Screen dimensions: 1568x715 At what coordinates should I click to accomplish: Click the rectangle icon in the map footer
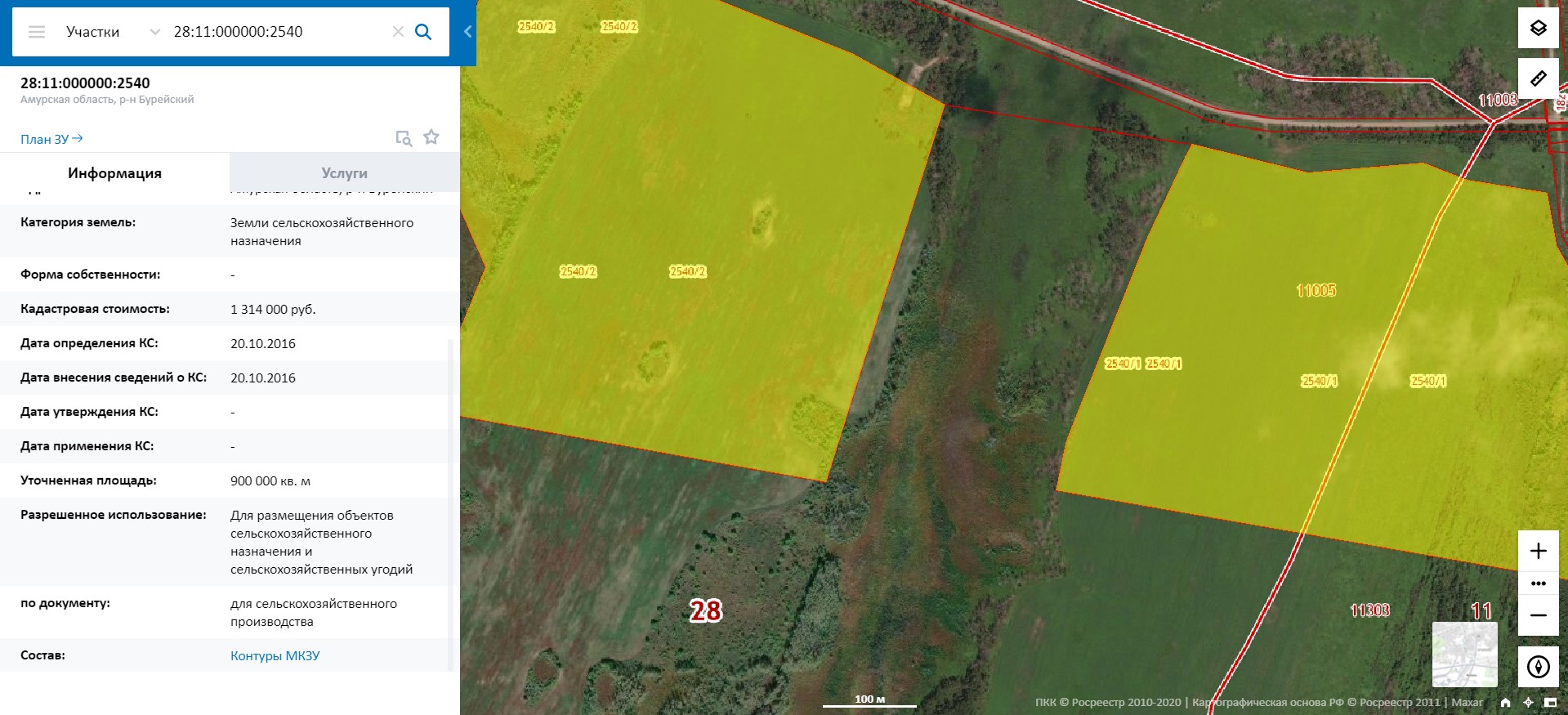tap(1550, 702)
